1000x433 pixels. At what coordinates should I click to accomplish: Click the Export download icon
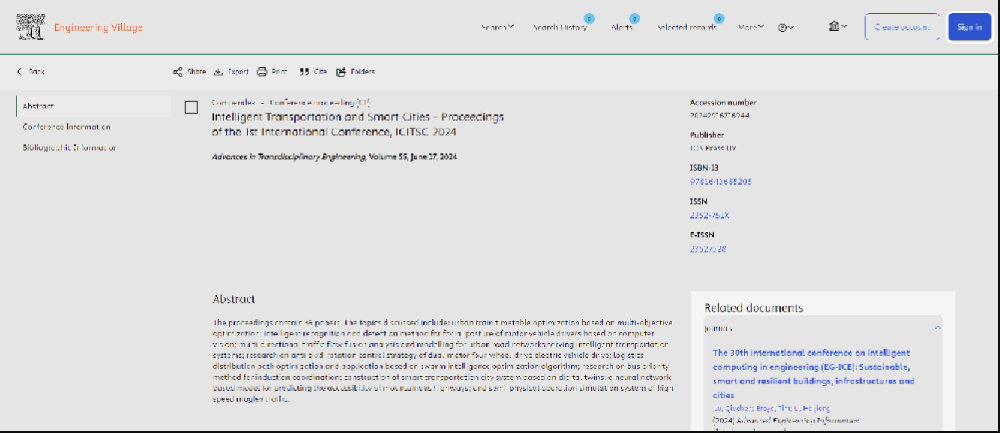tap(219, 72)
